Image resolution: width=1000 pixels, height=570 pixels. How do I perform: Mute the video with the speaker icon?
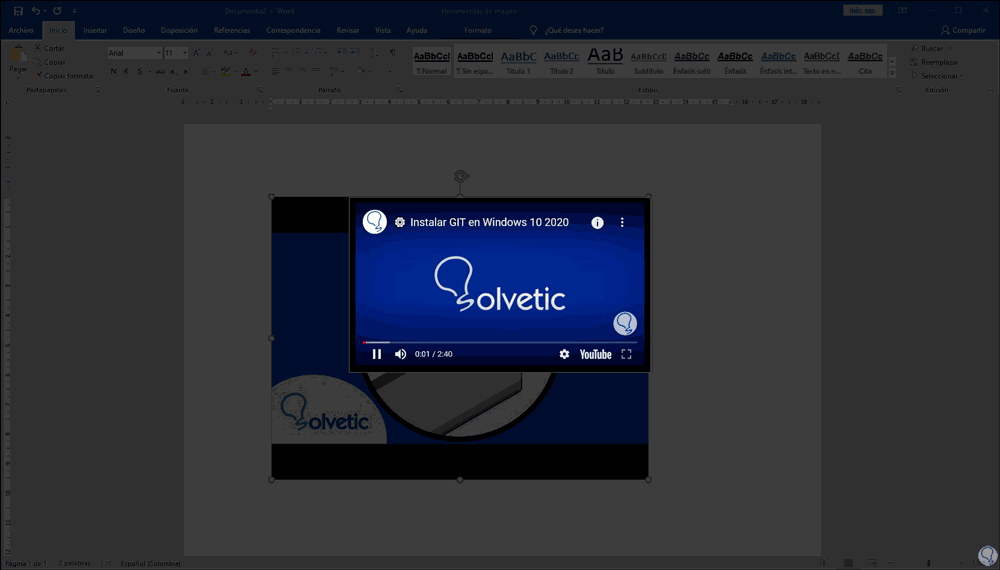pyautogui.click(x=401, y=354)
